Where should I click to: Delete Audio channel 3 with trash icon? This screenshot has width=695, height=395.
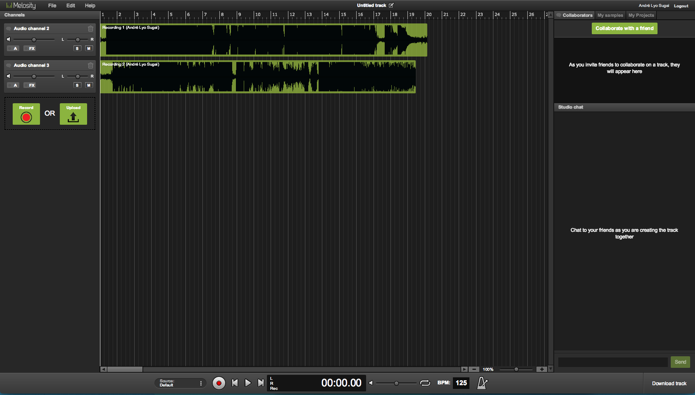point(90,65)
